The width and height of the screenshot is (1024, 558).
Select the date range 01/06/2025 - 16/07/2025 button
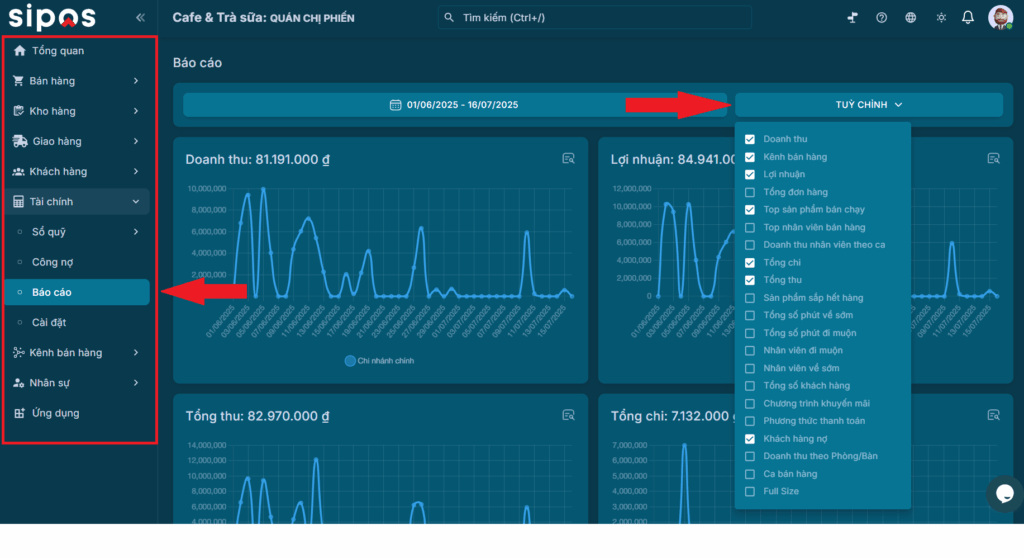[454, 105]
